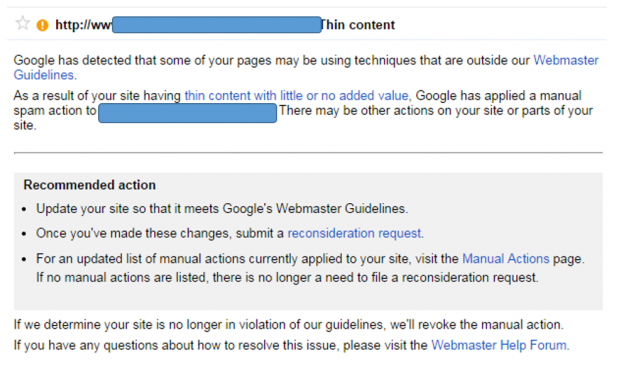The height and width of the screenshot is (375, 621).
Task: Star this Thin content message
Action: pyautogui.click(x=23, y=23)
